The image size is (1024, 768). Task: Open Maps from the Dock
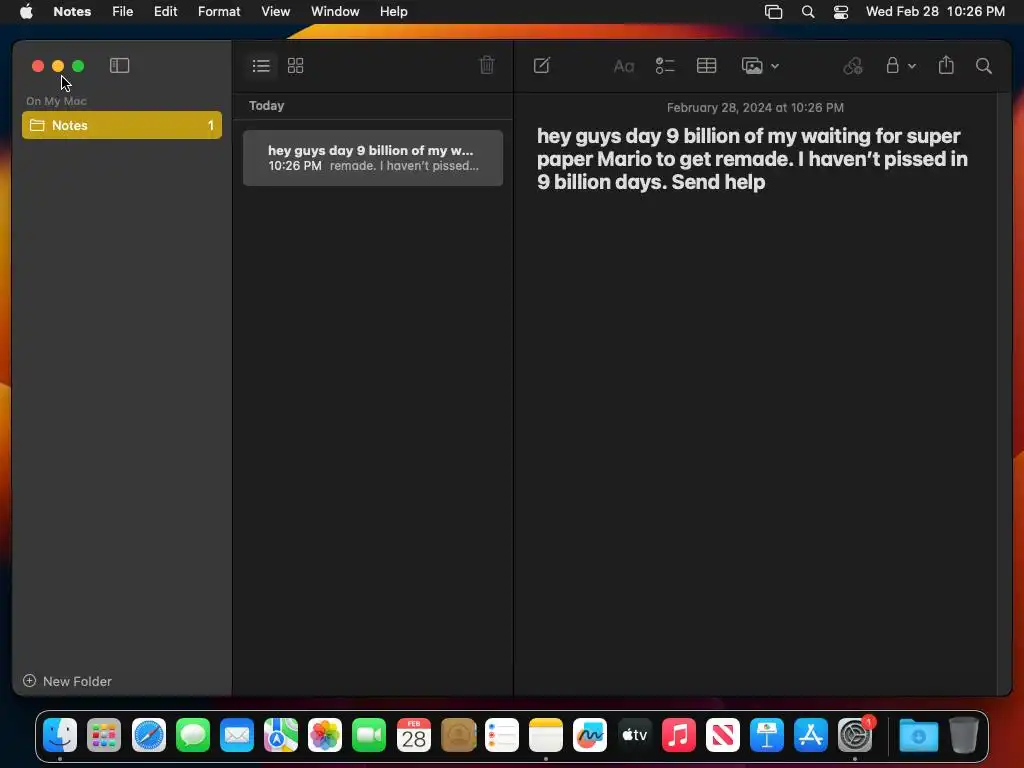click(281, 735)
